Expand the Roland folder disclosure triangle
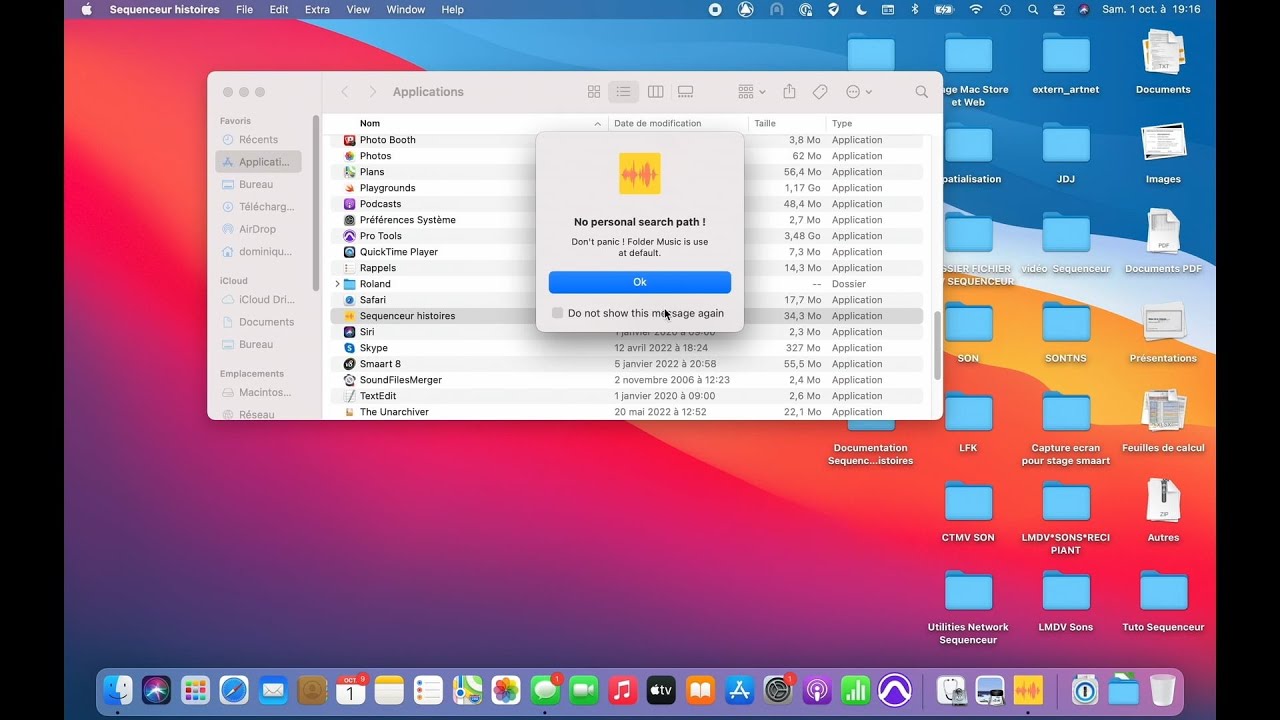1280x720 pixels. coord(338,284)
